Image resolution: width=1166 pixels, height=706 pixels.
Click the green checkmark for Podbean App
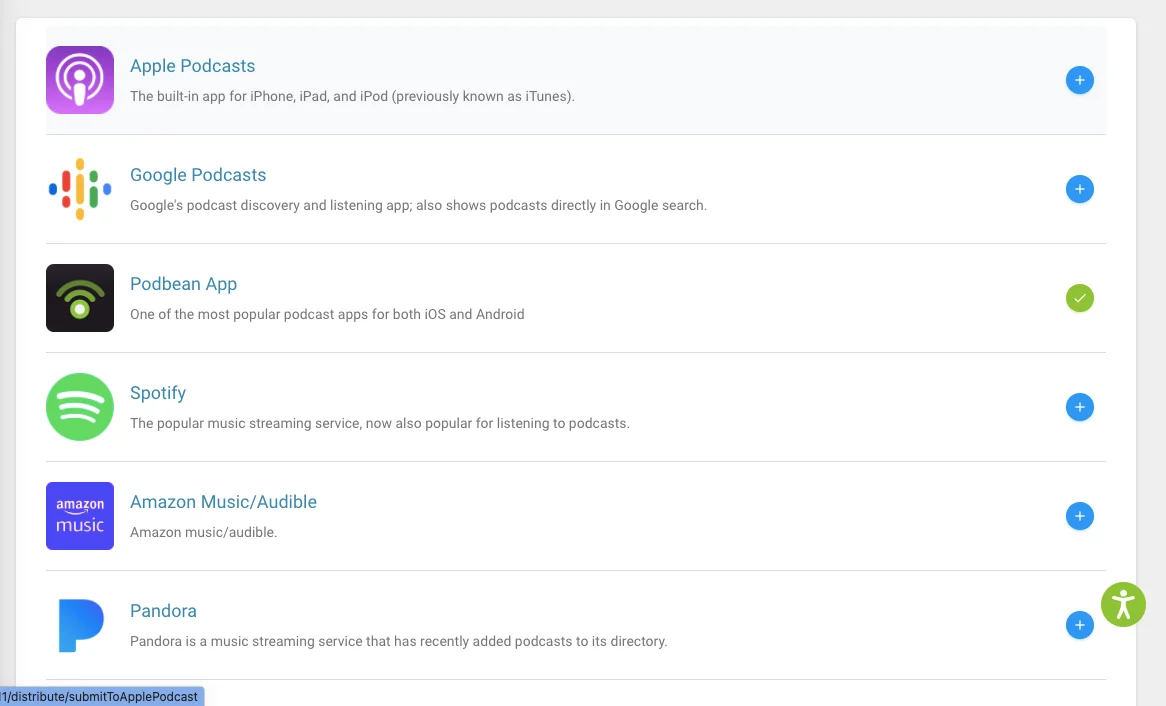pos(1079,298)
